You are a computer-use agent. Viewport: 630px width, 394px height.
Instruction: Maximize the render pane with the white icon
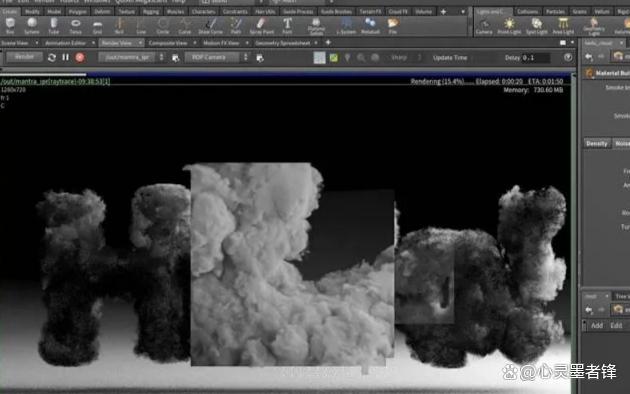click(x=563, y=42)
